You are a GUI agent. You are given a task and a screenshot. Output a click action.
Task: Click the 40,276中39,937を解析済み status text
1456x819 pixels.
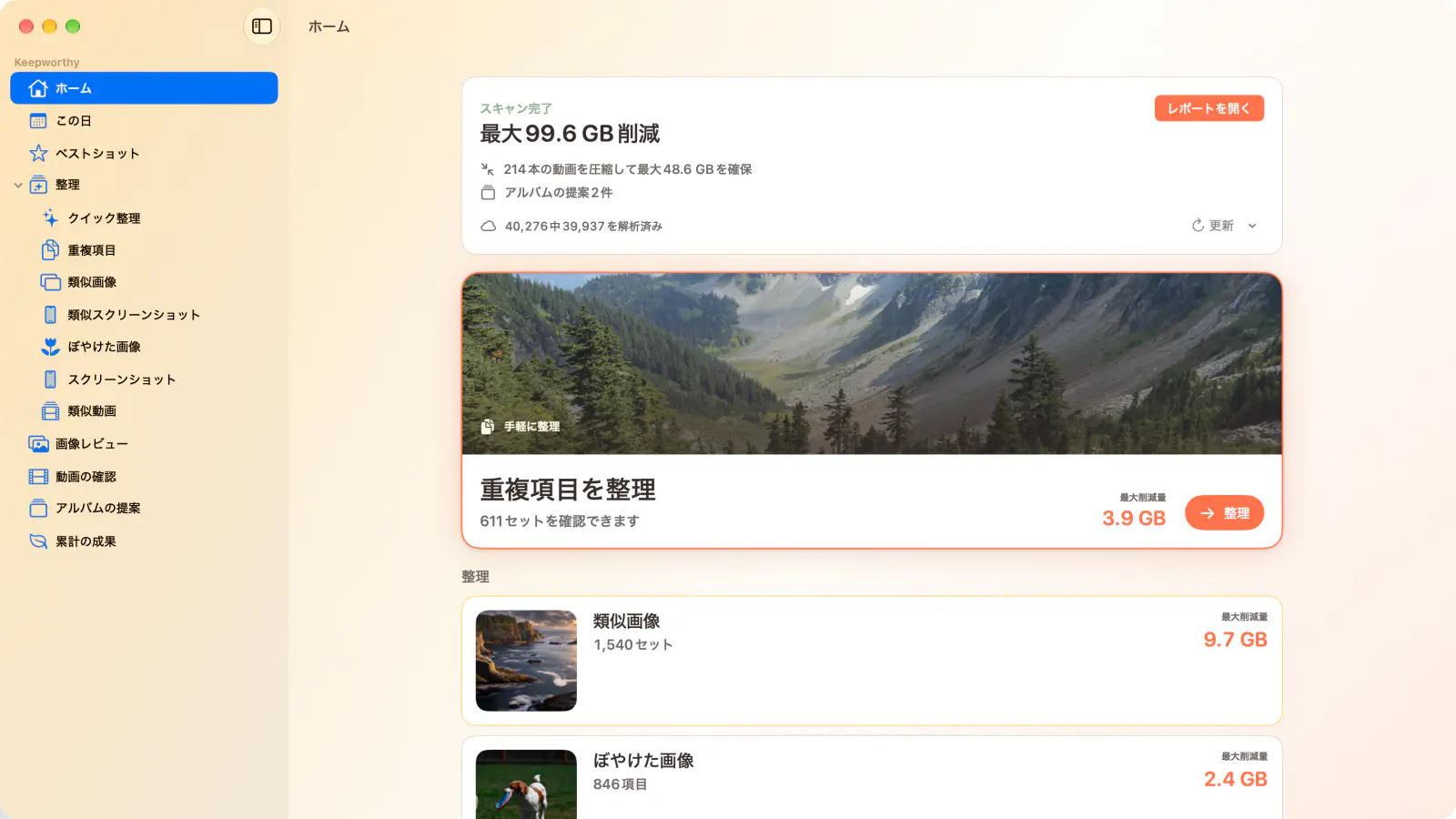tap(583, 227)
